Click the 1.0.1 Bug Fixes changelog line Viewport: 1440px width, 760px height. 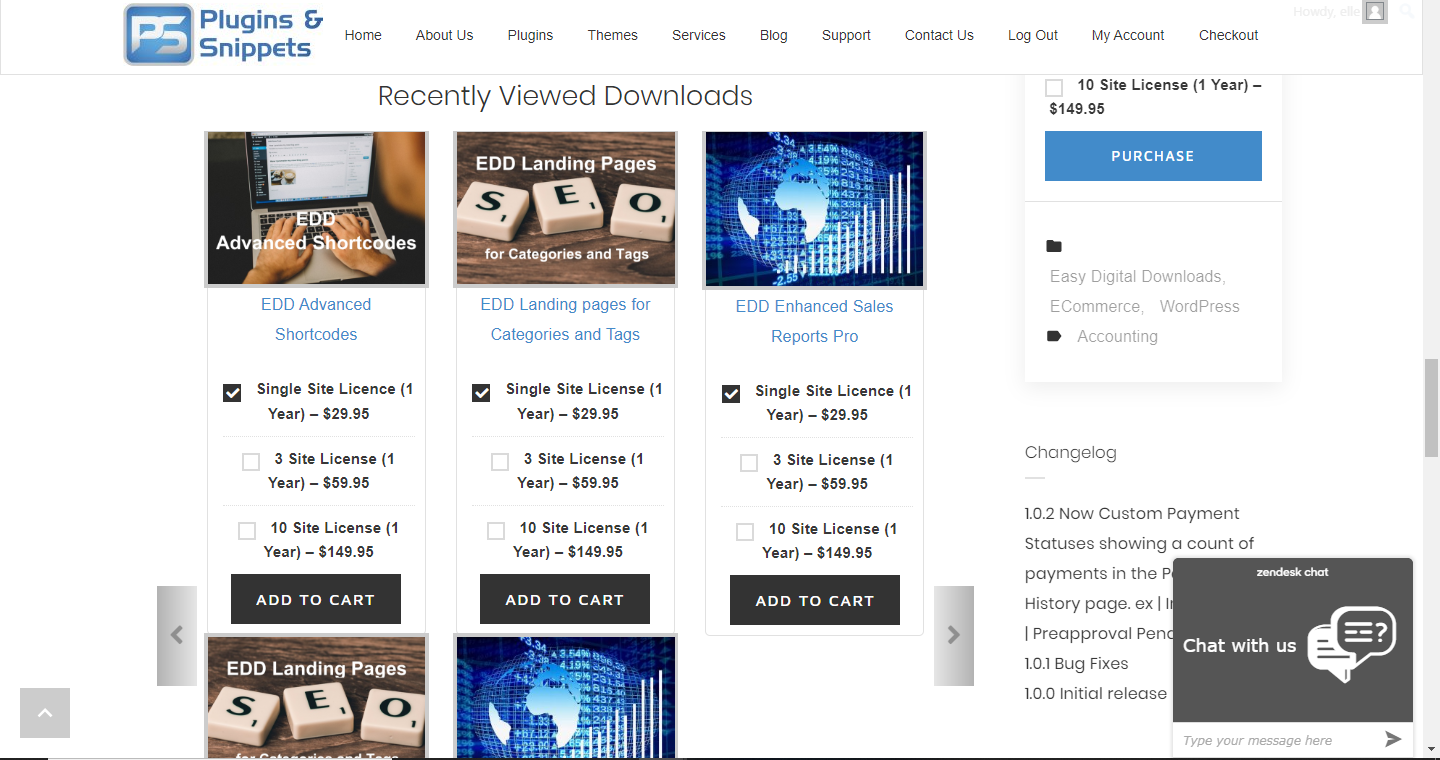[1076, 663]
